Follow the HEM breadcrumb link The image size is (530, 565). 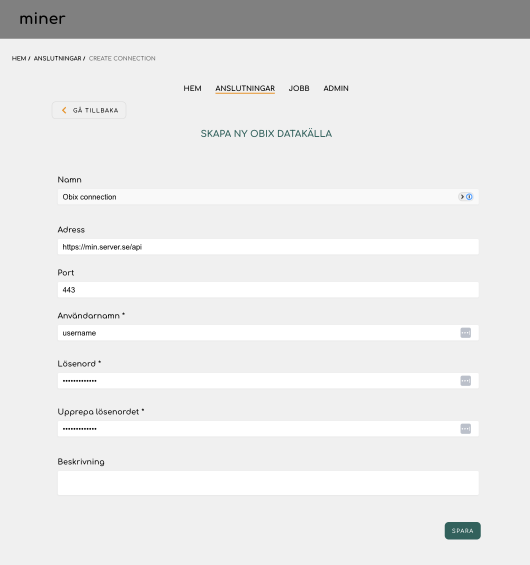(x=19, y=58)
